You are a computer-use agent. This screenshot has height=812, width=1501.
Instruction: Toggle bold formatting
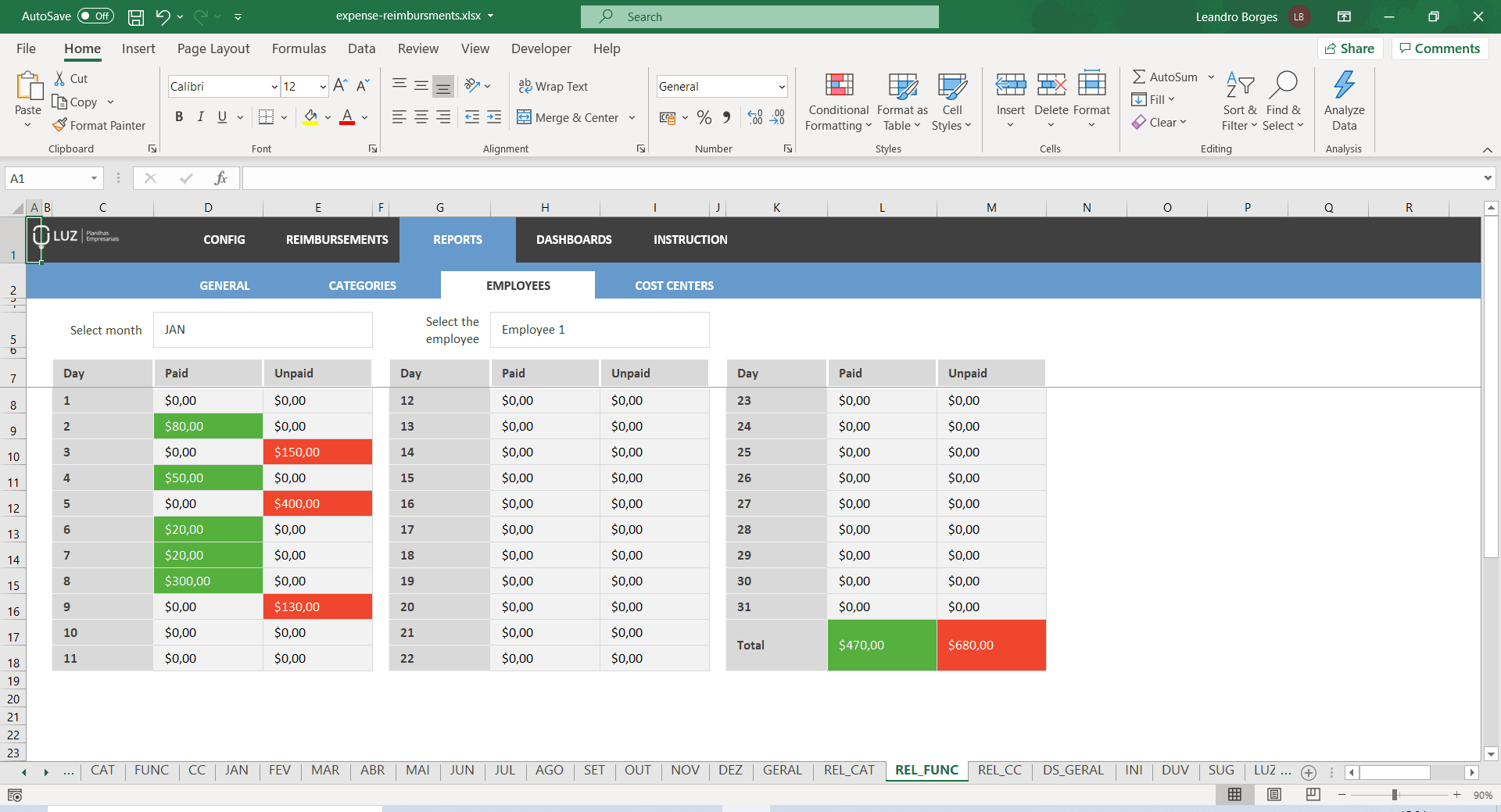tap(178, 116)
